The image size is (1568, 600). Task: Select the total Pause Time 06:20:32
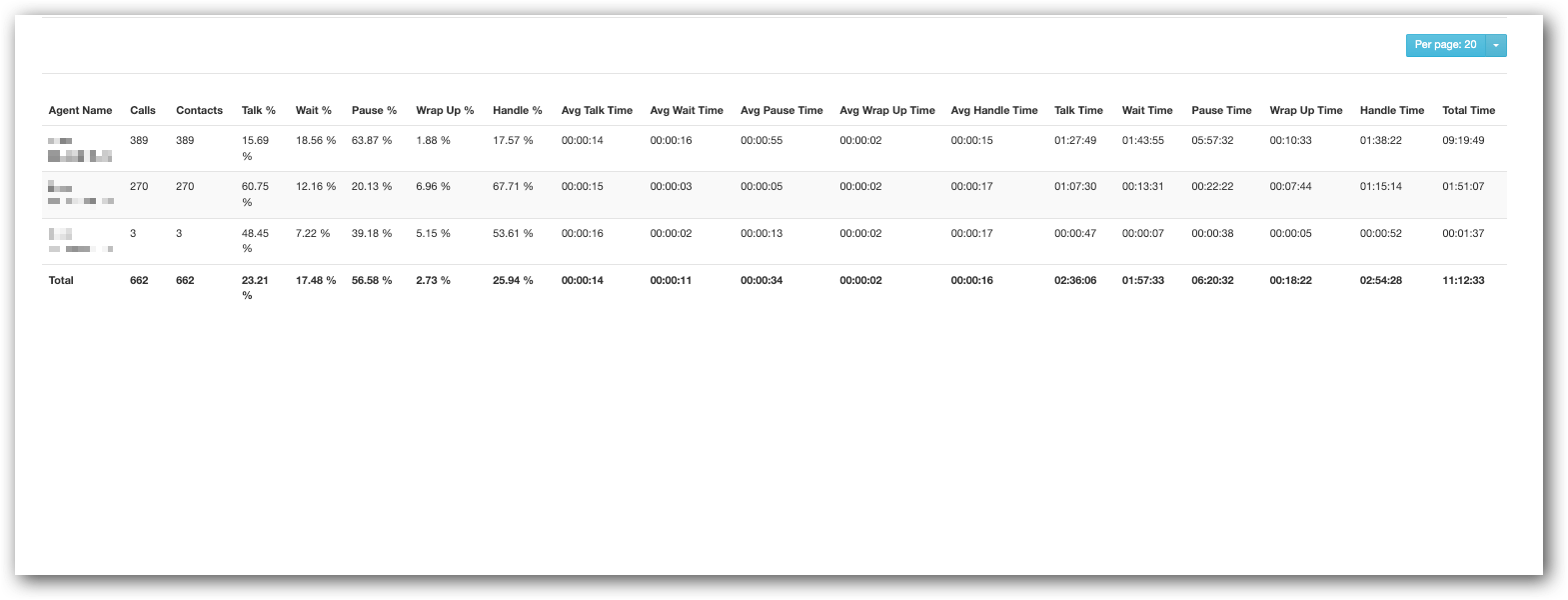tap(1212, 281)
